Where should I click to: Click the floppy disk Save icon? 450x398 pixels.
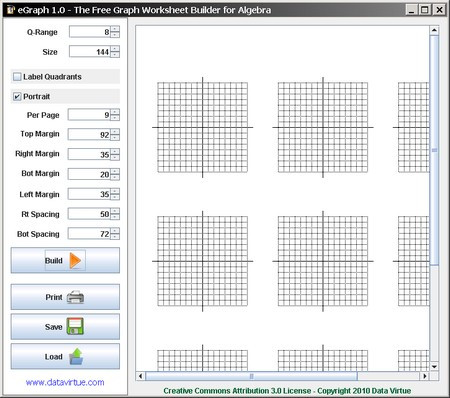(75, 326)
